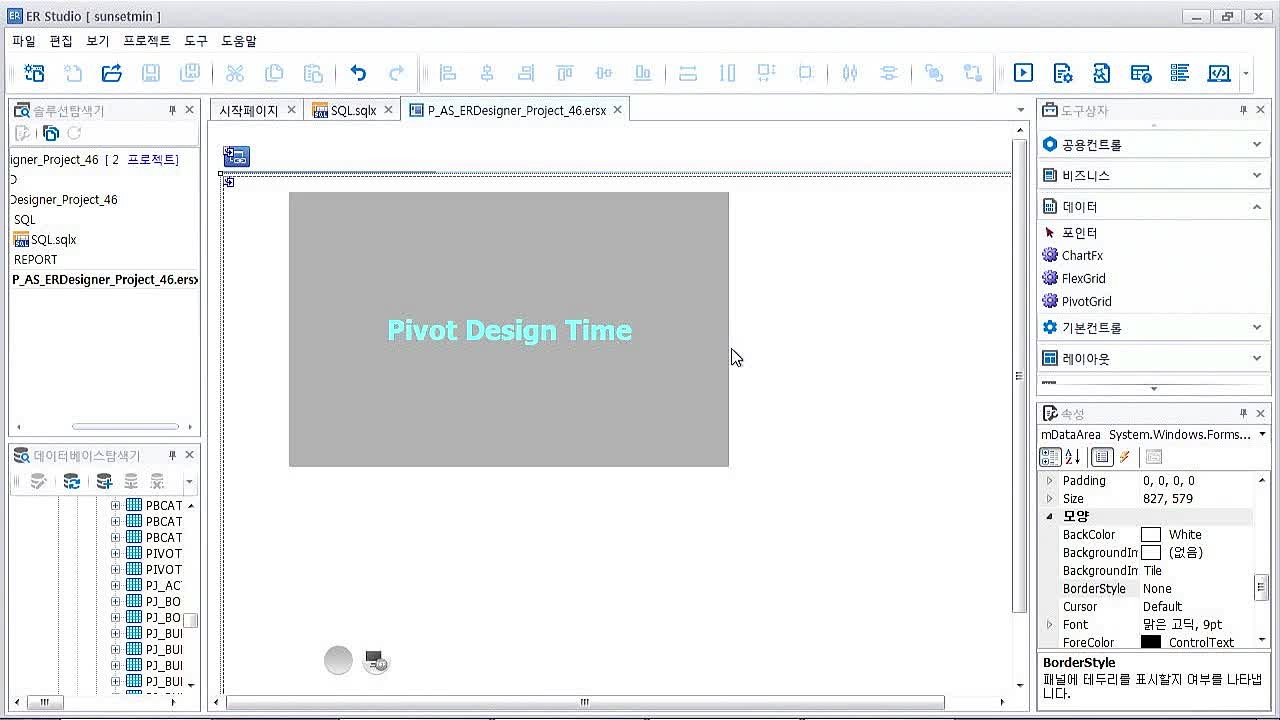Image resolution: width=1280 pixels, height=720 pixels.
Task: Click the categorized view icon in properties panel
Action: (x=1050, y=457)
